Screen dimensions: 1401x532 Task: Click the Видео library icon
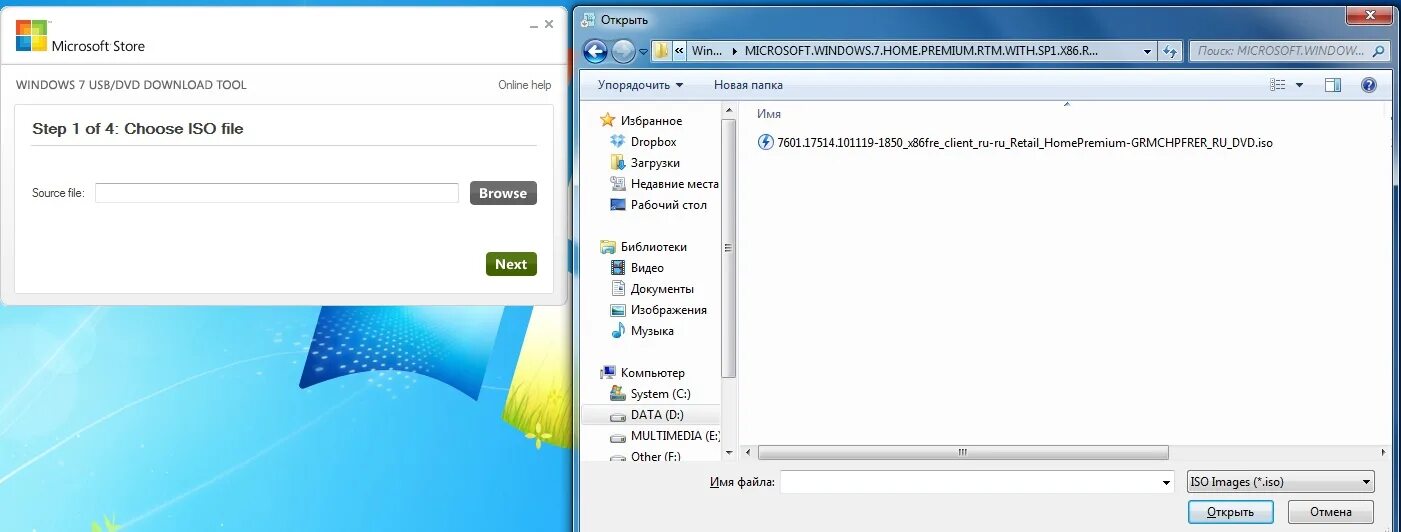618,267
